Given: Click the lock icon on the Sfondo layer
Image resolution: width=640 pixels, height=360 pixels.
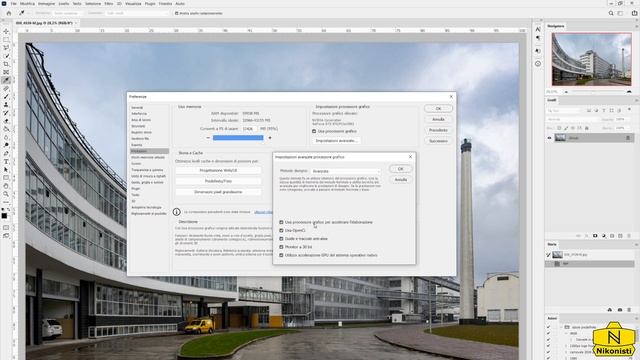Looking at the screenshot, I should (628, 138).
